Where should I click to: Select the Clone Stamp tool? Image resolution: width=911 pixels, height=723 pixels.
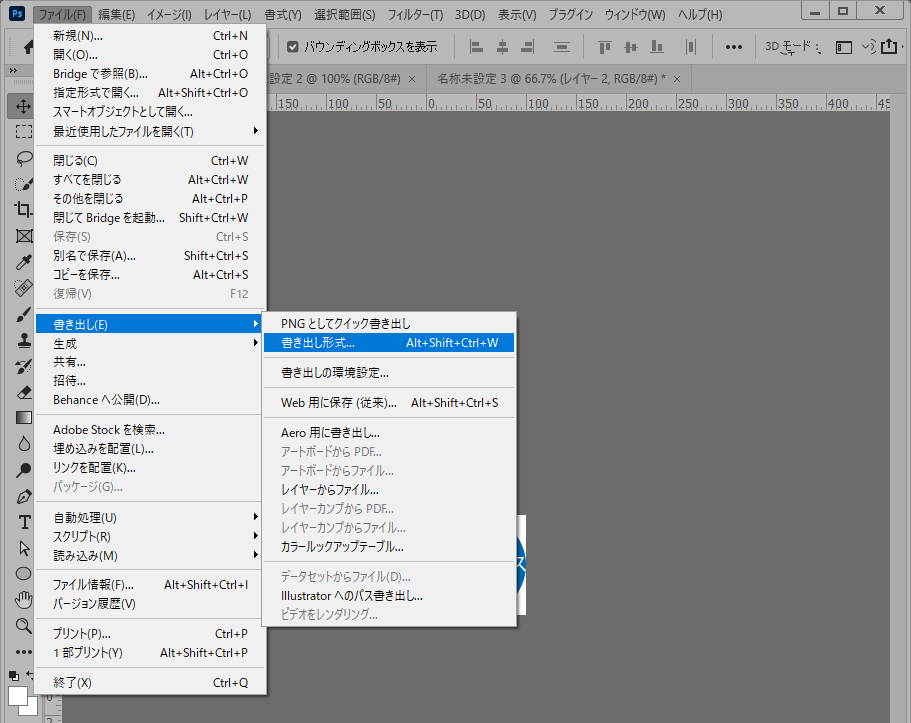23,341
